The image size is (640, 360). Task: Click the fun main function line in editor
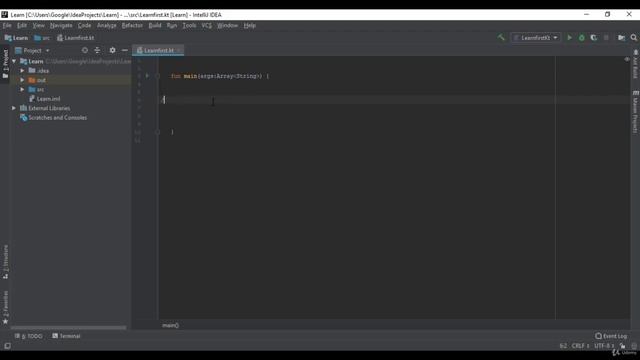coord(220,76)
